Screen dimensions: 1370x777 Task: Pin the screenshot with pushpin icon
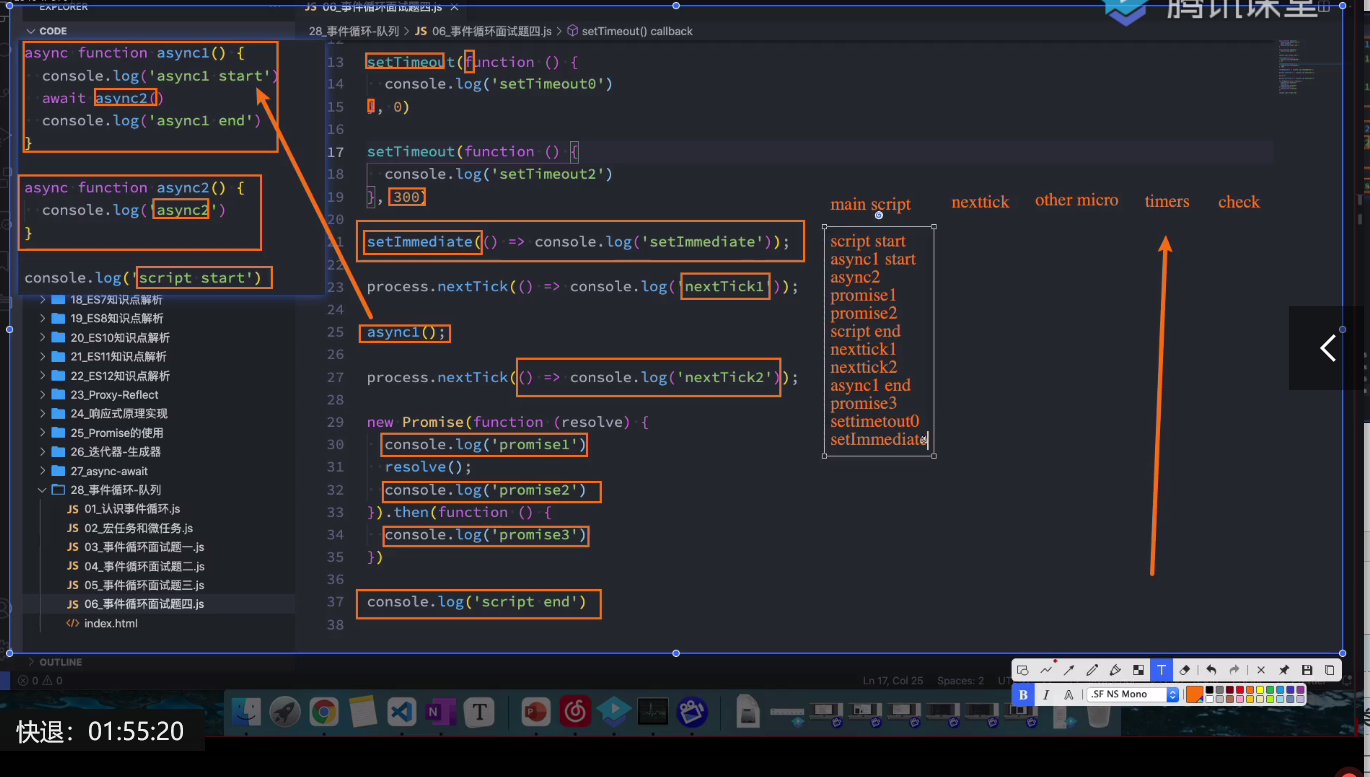1283,670
